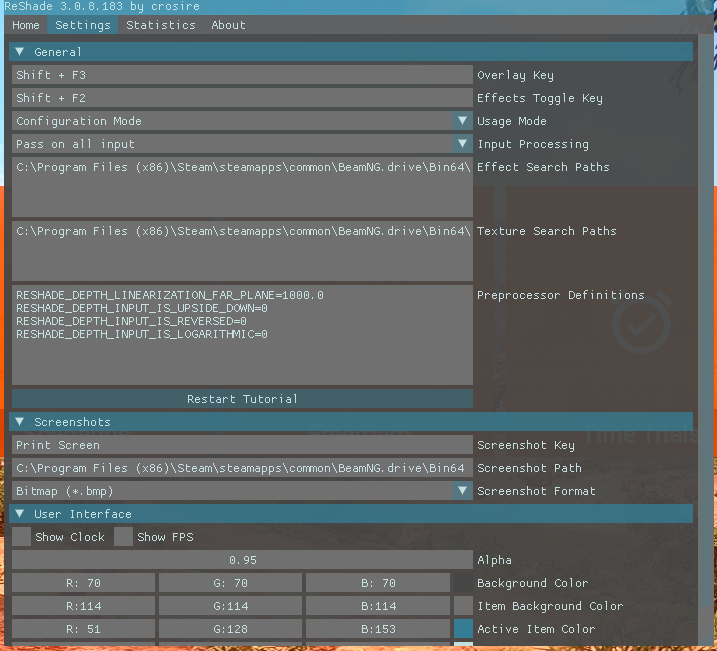This screenshot has height=651, width=717.
Task: Select the Pass on all input combo box
Action: click(x=242, y=144)
